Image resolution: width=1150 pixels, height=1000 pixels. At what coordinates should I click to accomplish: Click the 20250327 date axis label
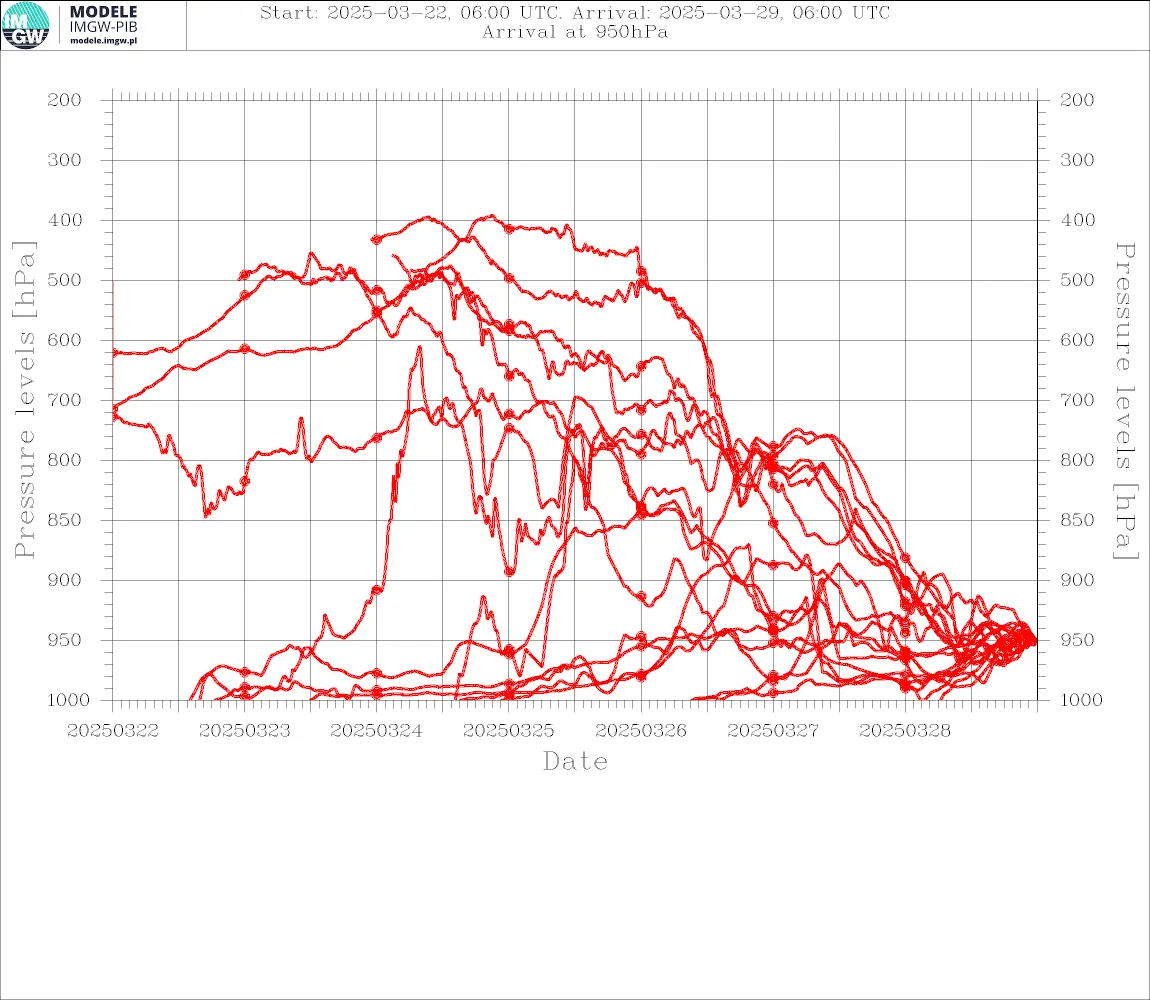[773, 731]
